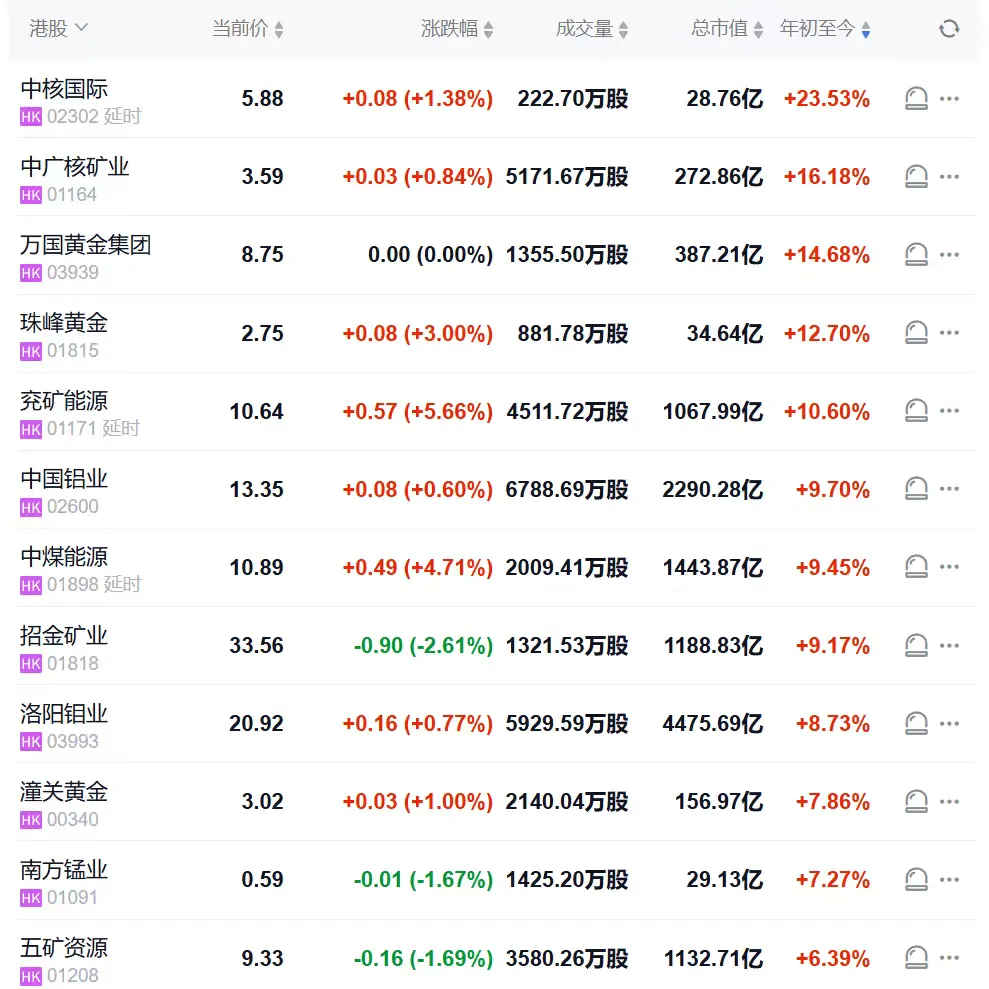Set alert bell for 中煤能源

916,567
